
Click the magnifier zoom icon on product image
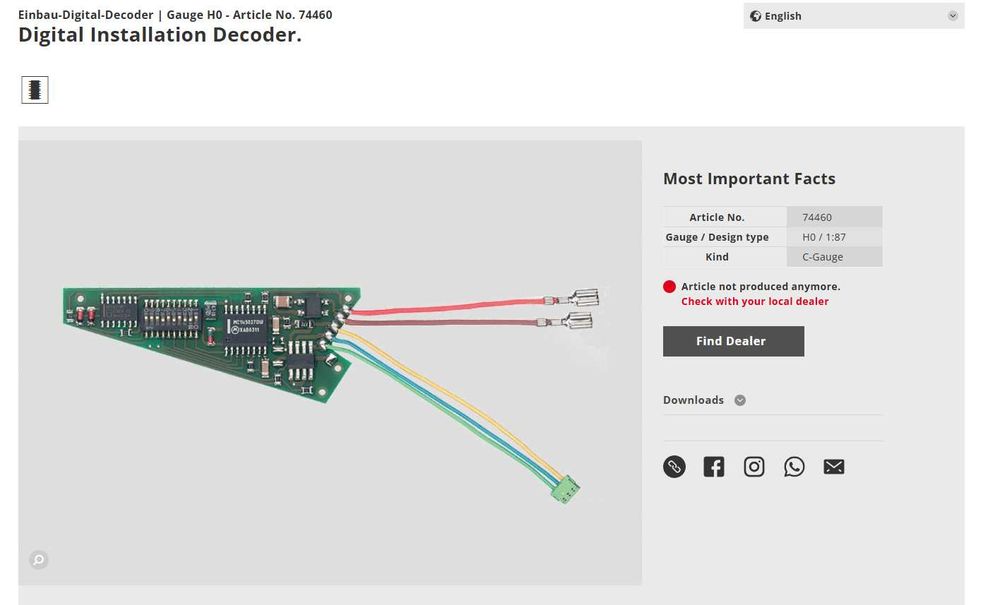pyautogui.click(x=39, y=559)
